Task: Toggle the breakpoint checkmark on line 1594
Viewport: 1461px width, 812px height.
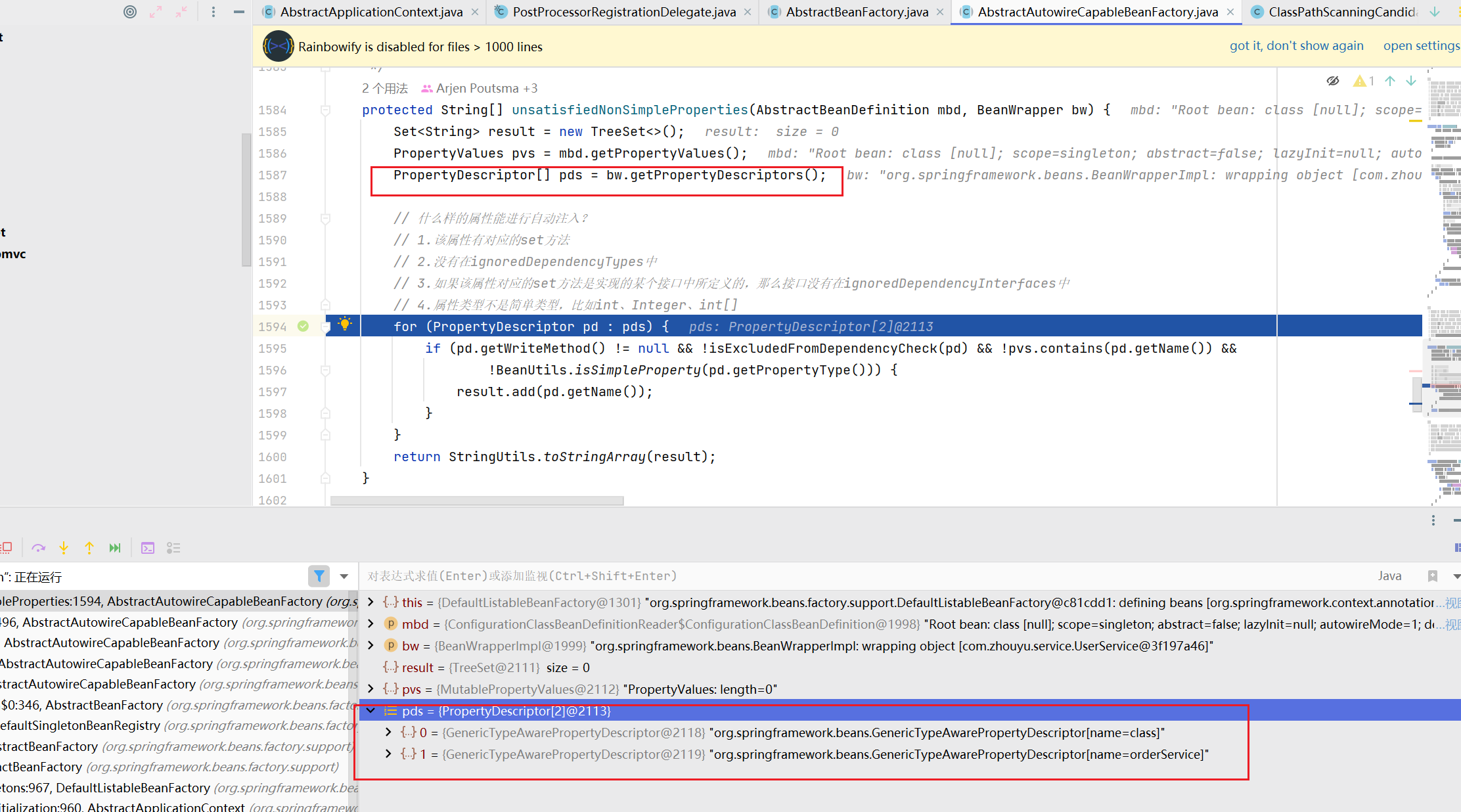Action: click(303, 326)
